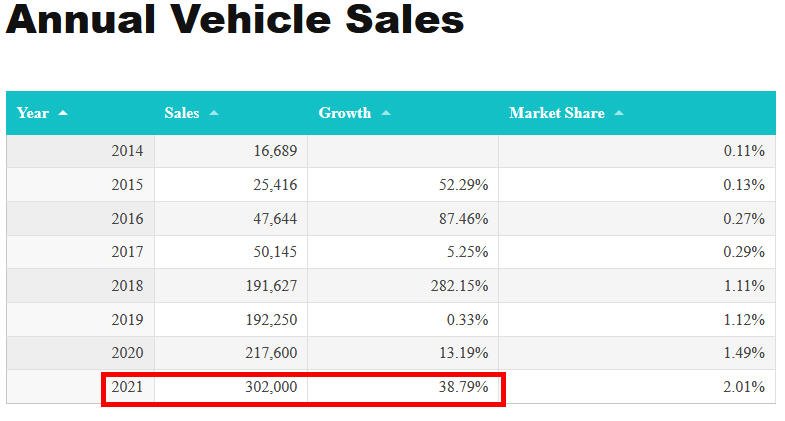This screenshot has height=421, width=785.
Task: Select the 87.46% growth cell
Action: click(463, 219)
